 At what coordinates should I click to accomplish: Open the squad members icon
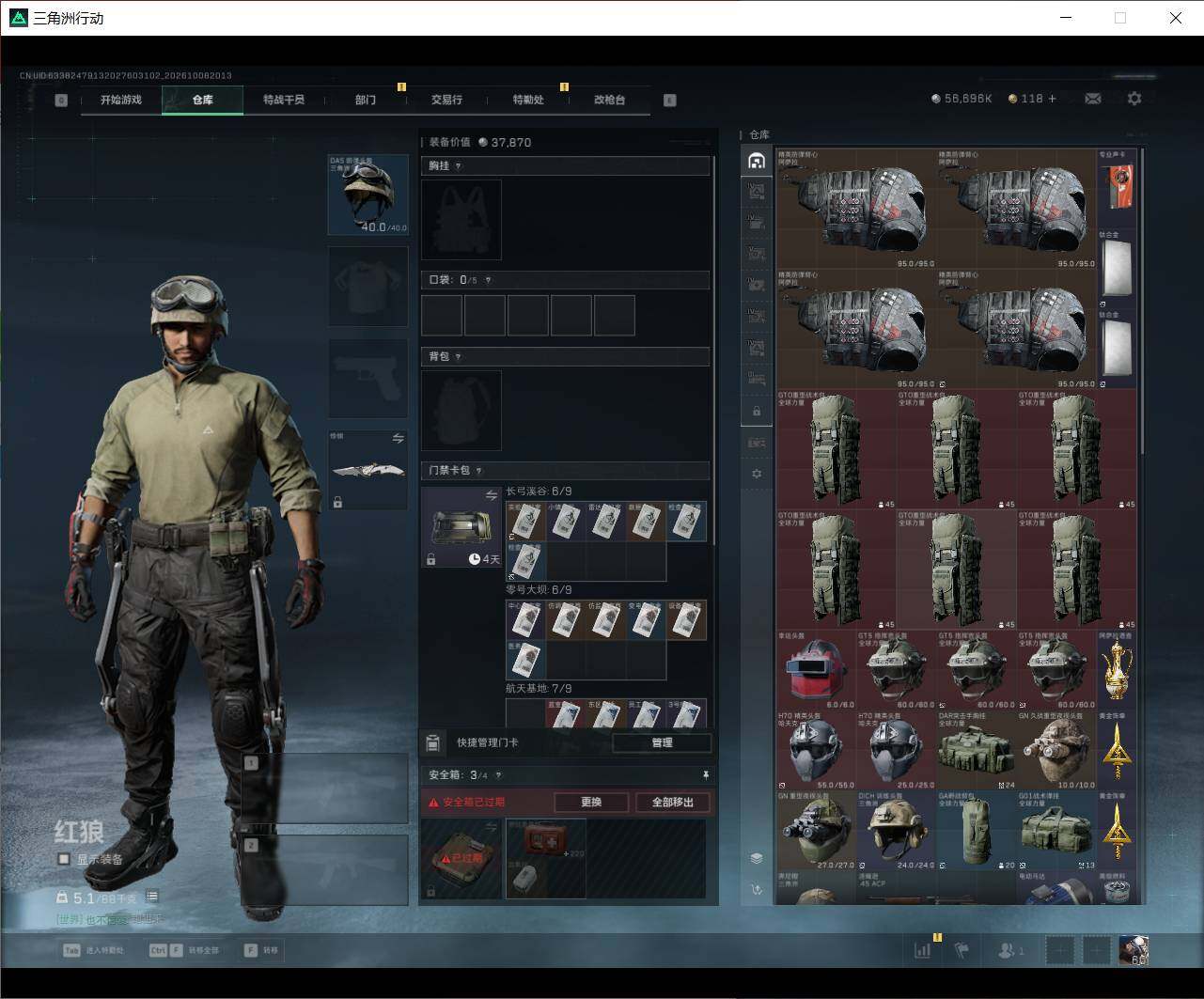(x=1011, y=950)
